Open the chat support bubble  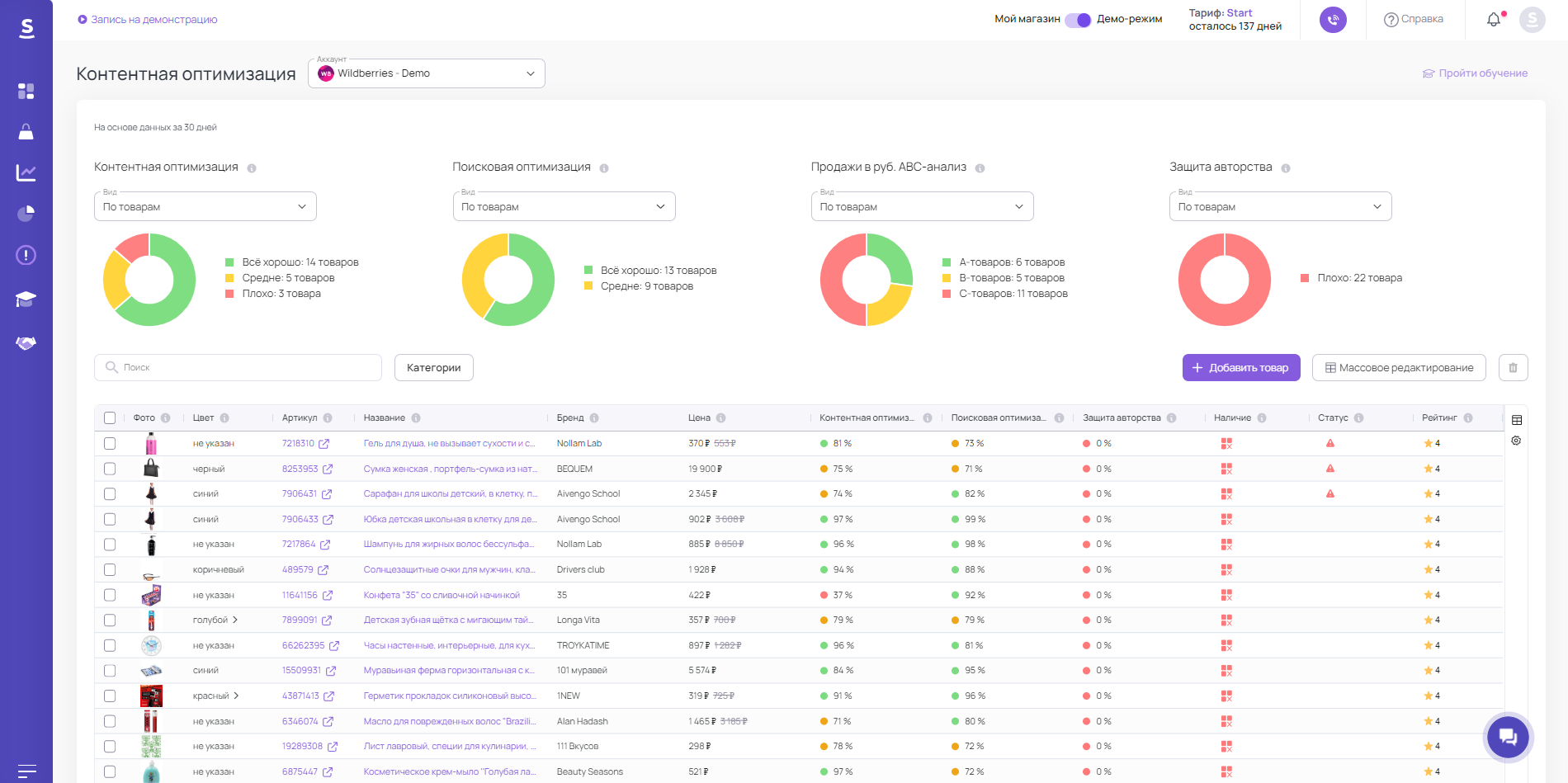click(x=1508, y=737)
